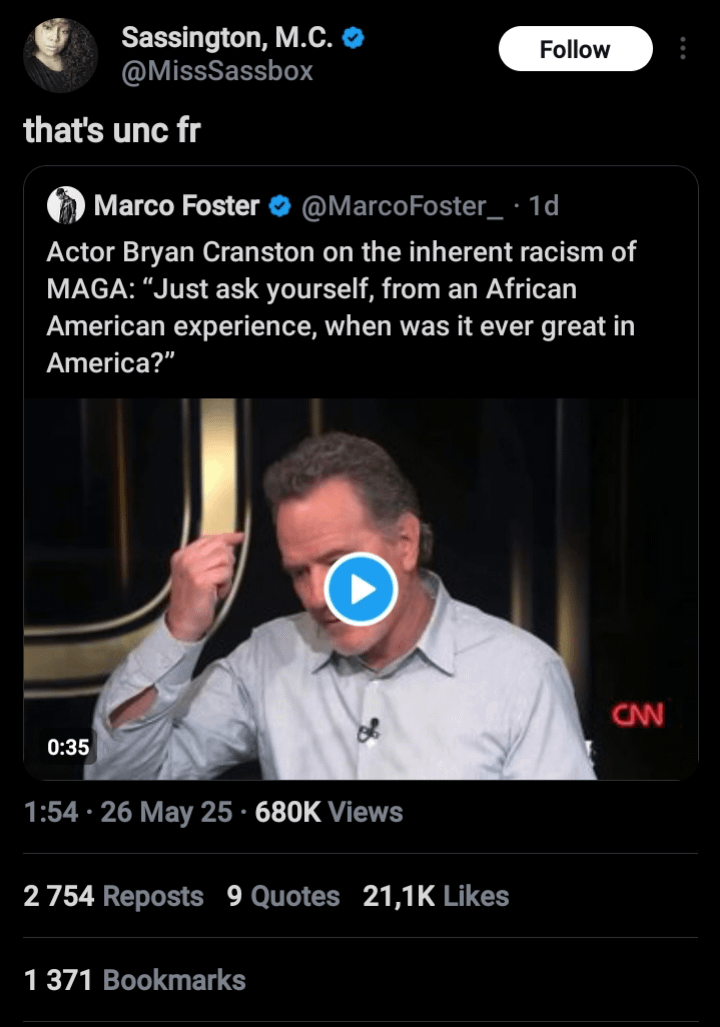Click the 1:54 · 26 May 25 timestamp
The image size is (720, 1027).
(128, 811)
